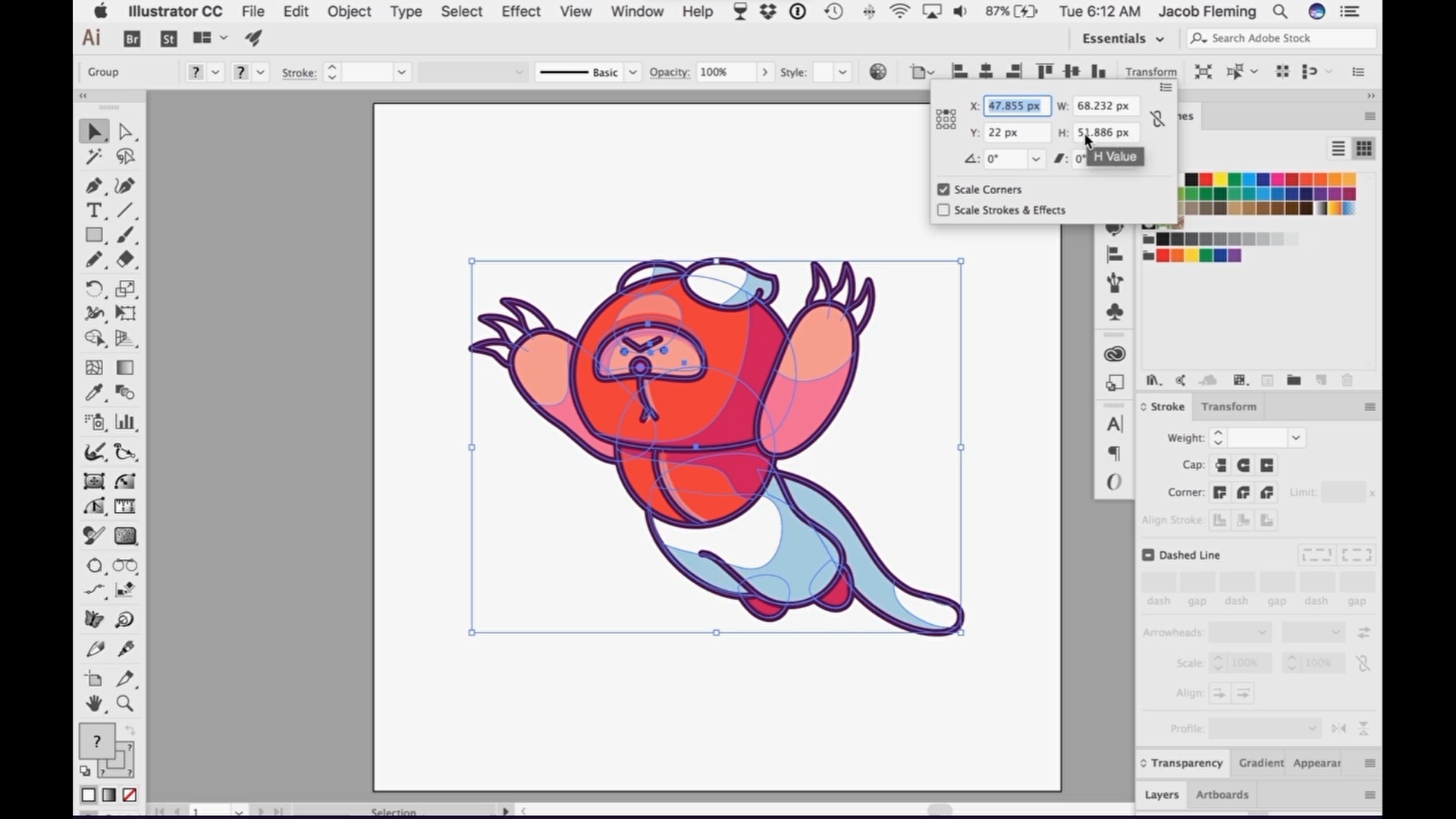This screenshot has height=819, width=1456.
Task: Select the Zoom tool
Action: coord(125,704)
